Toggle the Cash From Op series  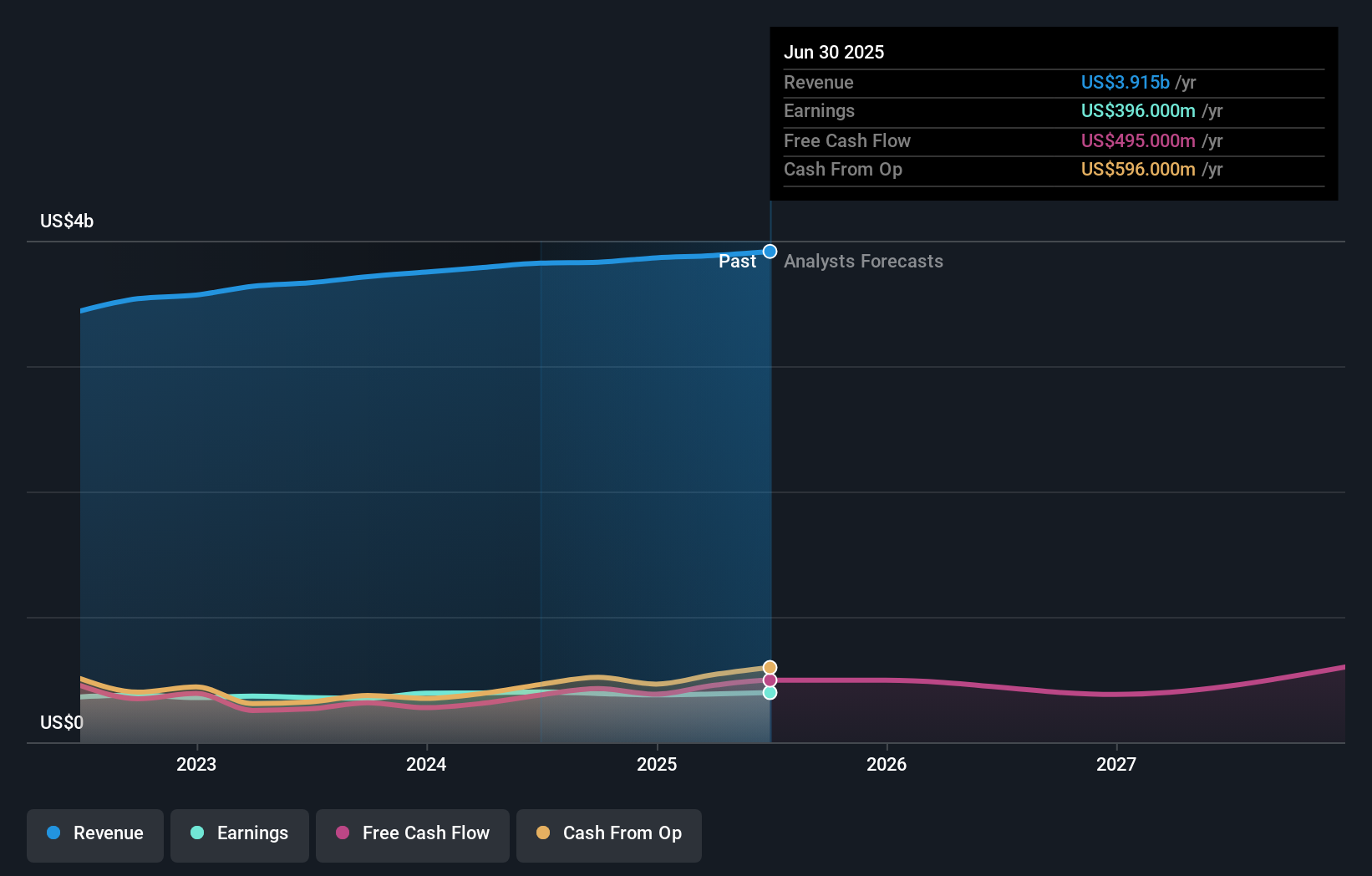pos(609,833)
